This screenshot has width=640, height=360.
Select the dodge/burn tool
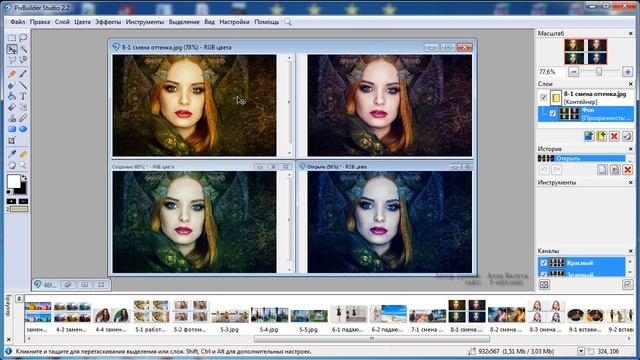point(12,165)
